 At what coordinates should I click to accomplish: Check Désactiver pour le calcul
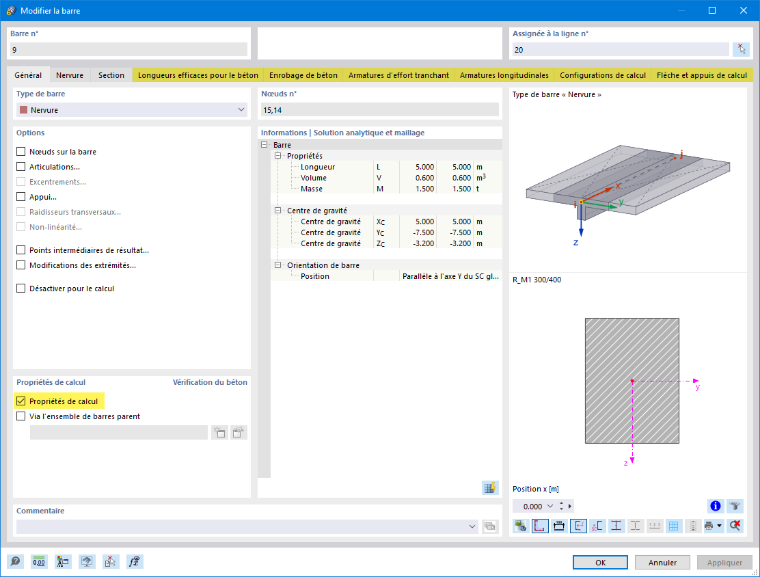tap(21, 288)
